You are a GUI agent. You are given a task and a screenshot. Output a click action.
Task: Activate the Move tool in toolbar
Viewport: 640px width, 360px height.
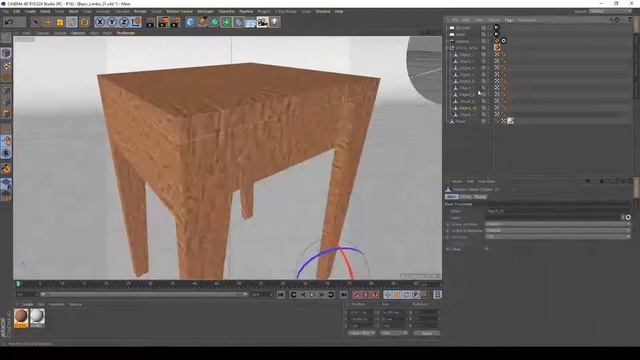[48, 22]
